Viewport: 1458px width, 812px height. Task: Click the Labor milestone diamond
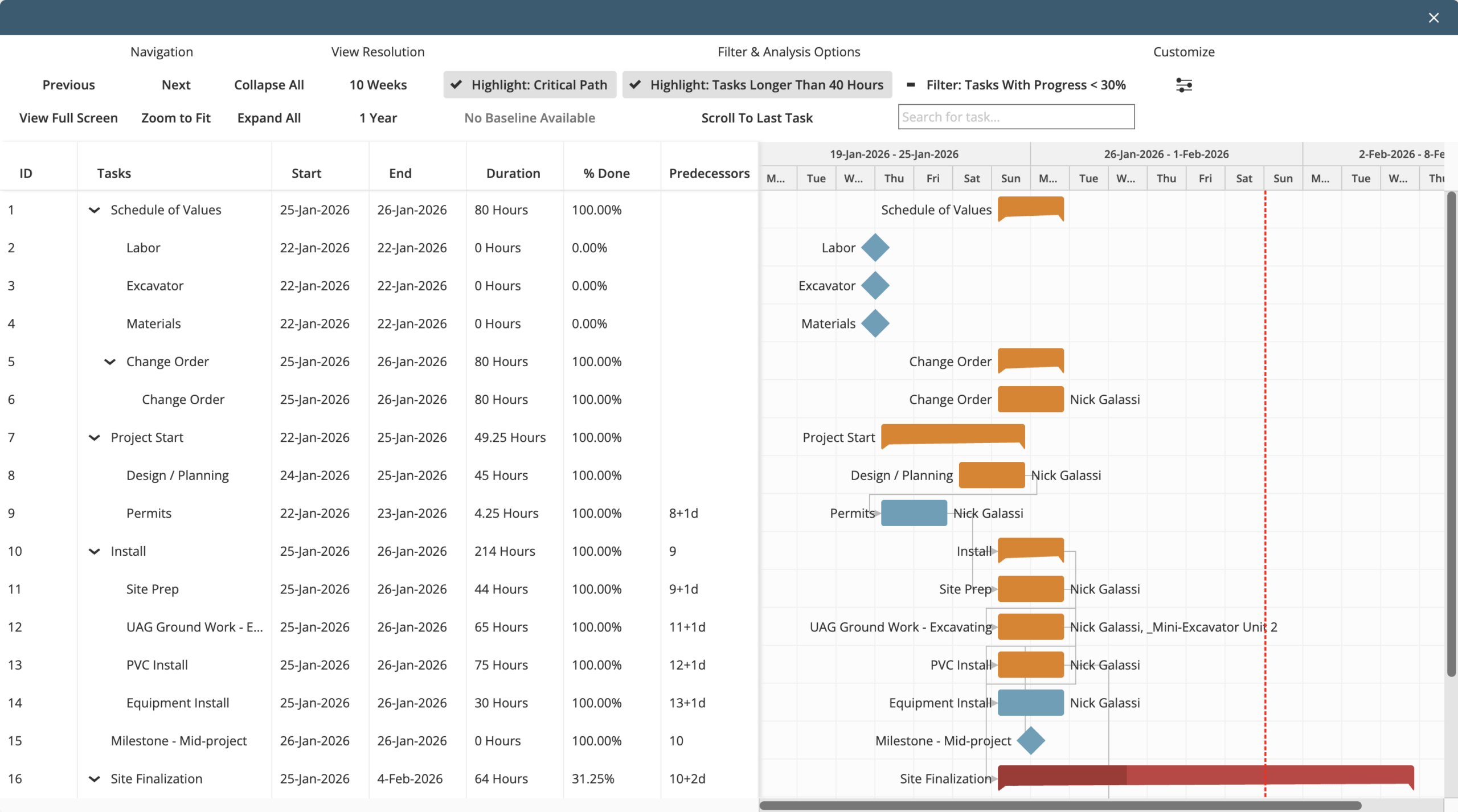point(875,248)
